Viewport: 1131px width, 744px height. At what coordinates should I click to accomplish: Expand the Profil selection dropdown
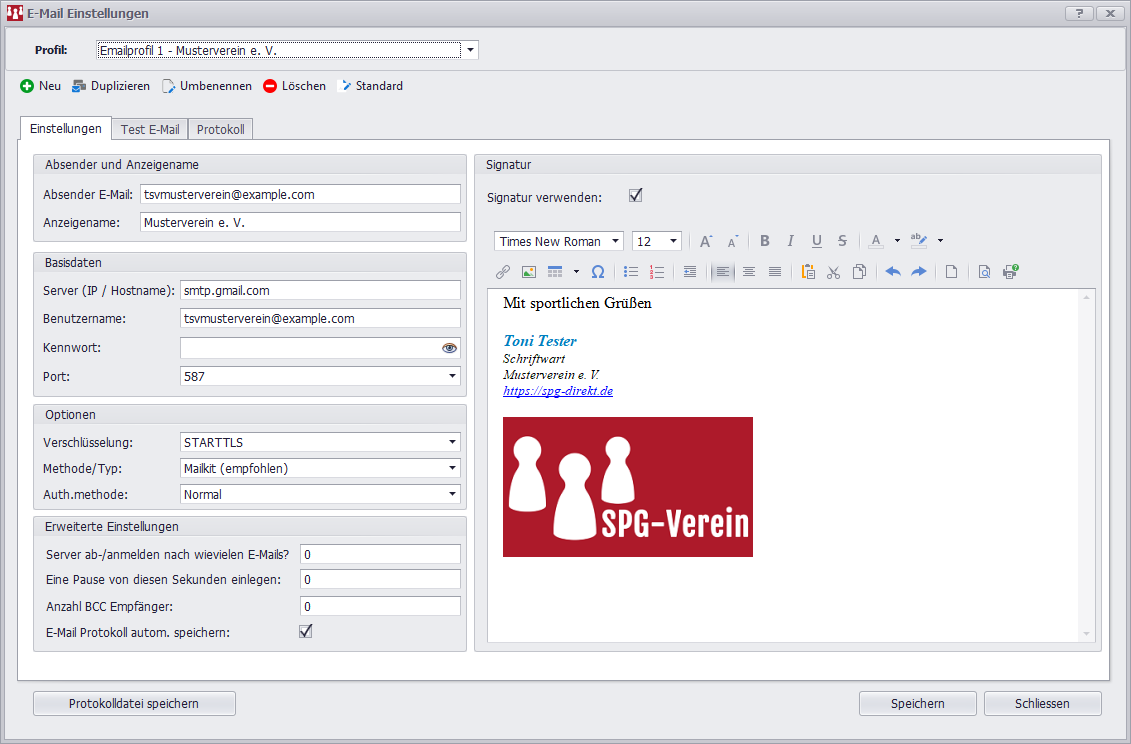470,50
